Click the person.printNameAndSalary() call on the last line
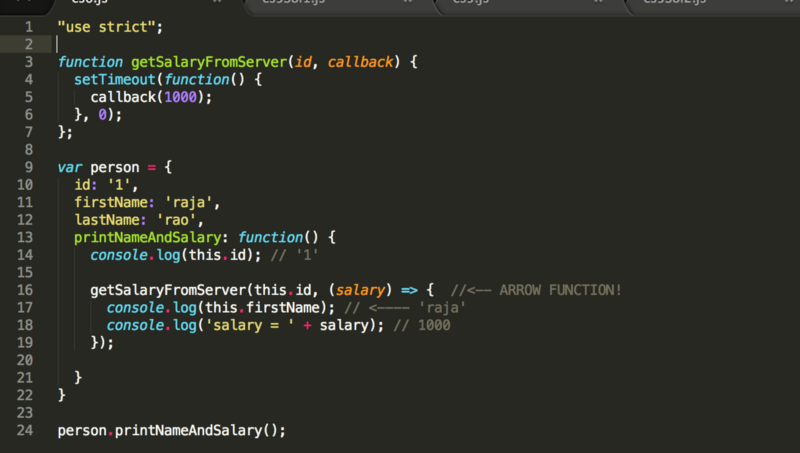 (171, 430)
